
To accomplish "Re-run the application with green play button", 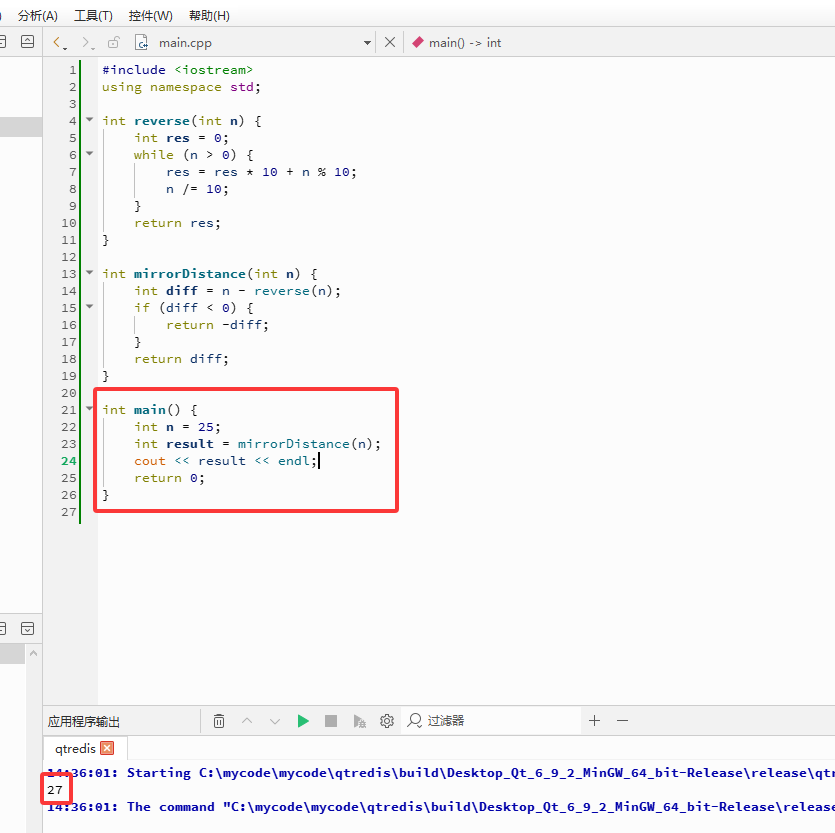I will pos(303,721).
